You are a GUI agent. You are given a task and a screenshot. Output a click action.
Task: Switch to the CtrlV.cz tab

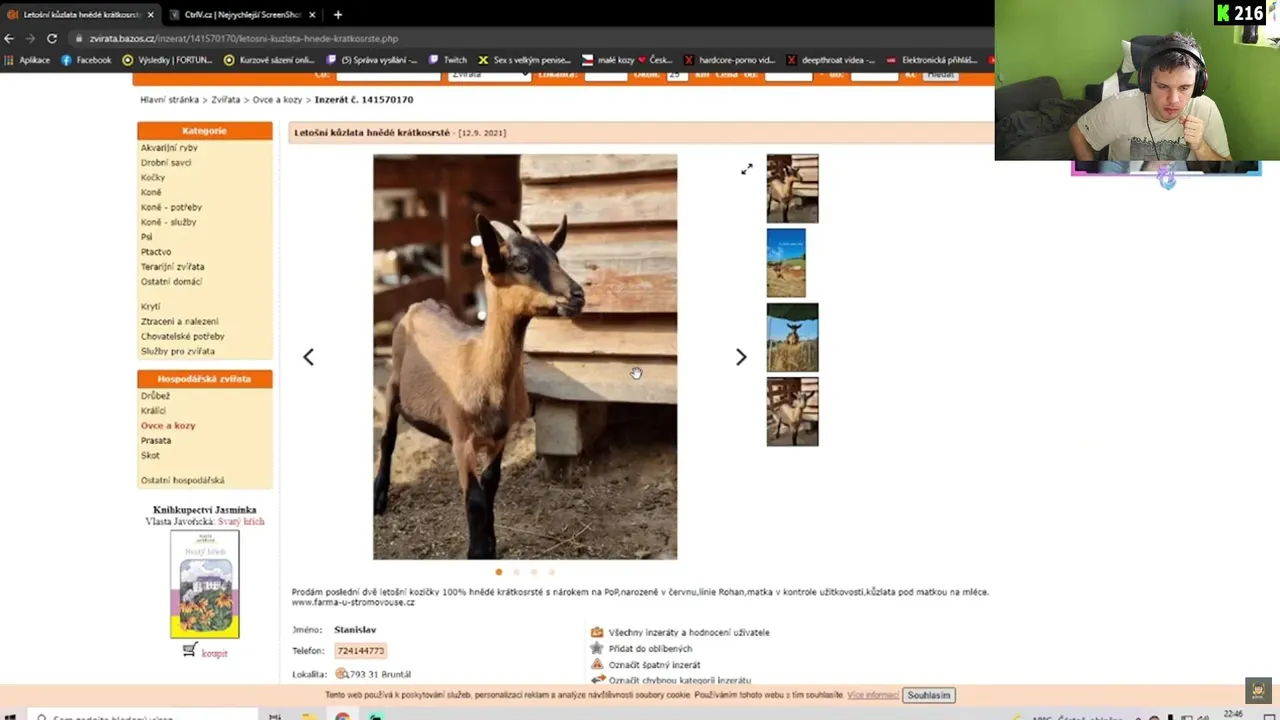242,15
